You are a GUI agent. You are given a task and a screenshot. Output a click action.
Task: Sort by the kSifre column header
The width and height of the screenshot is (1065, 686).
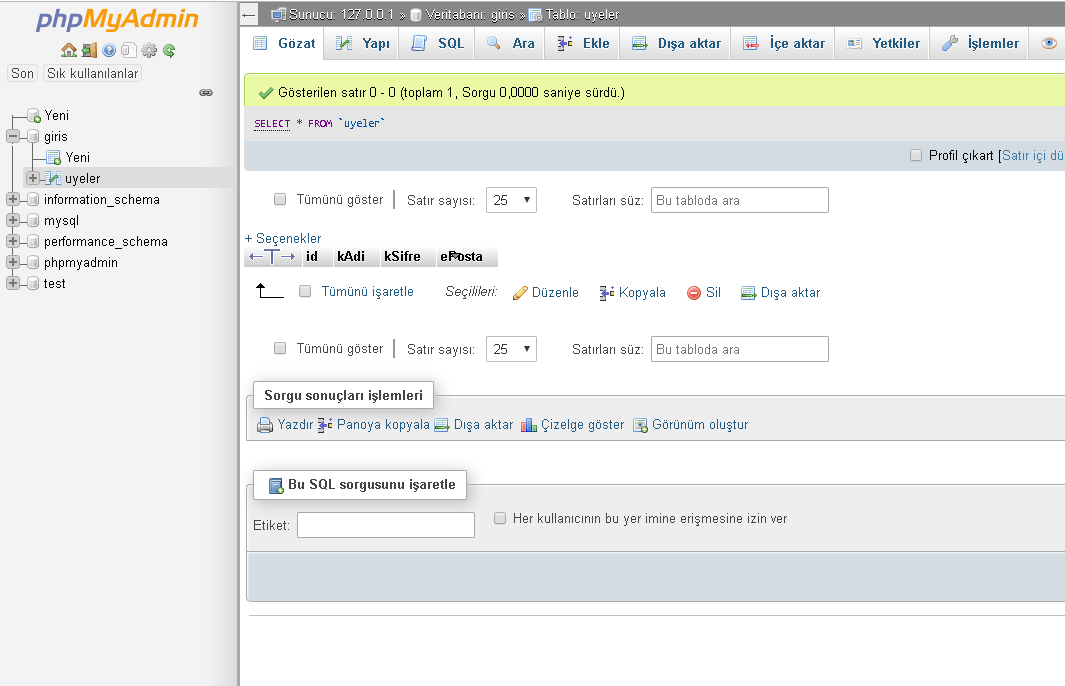402,256
